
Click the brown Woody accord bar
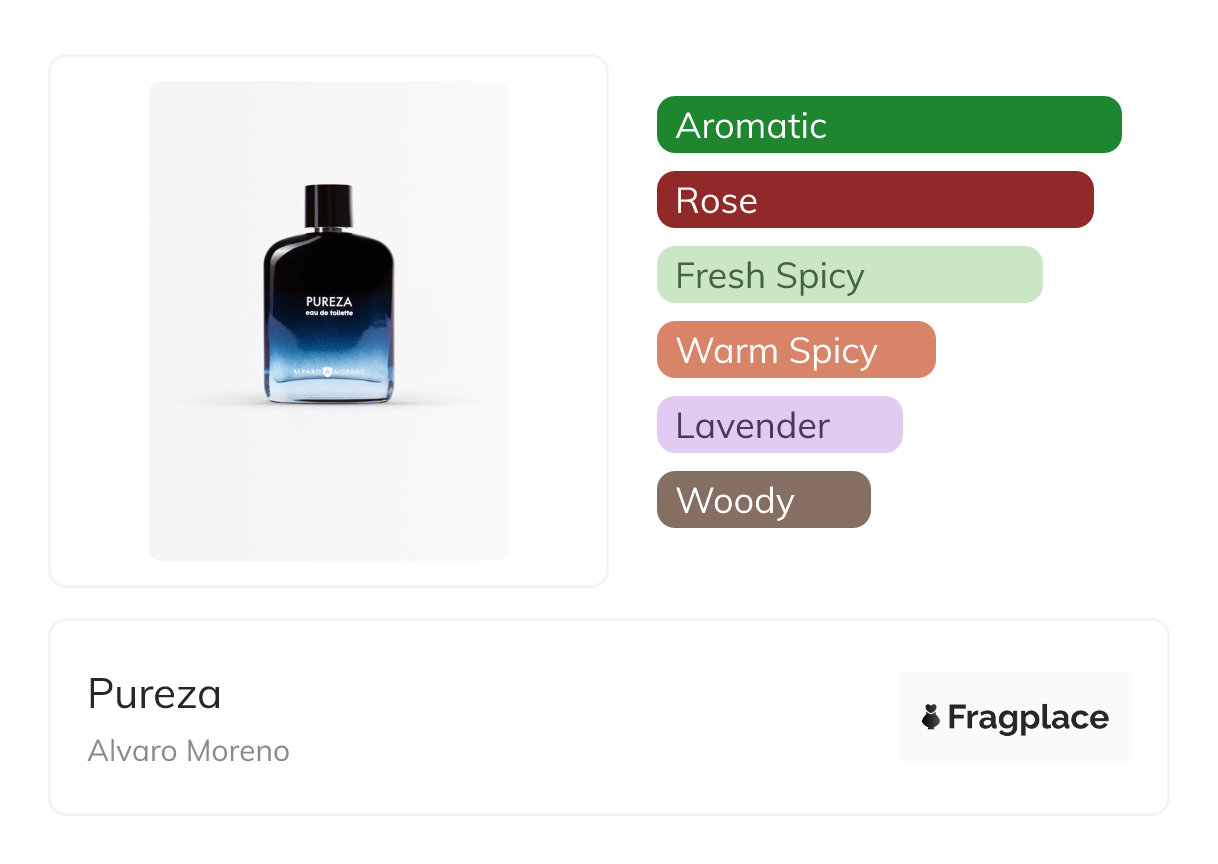(763, 500)
